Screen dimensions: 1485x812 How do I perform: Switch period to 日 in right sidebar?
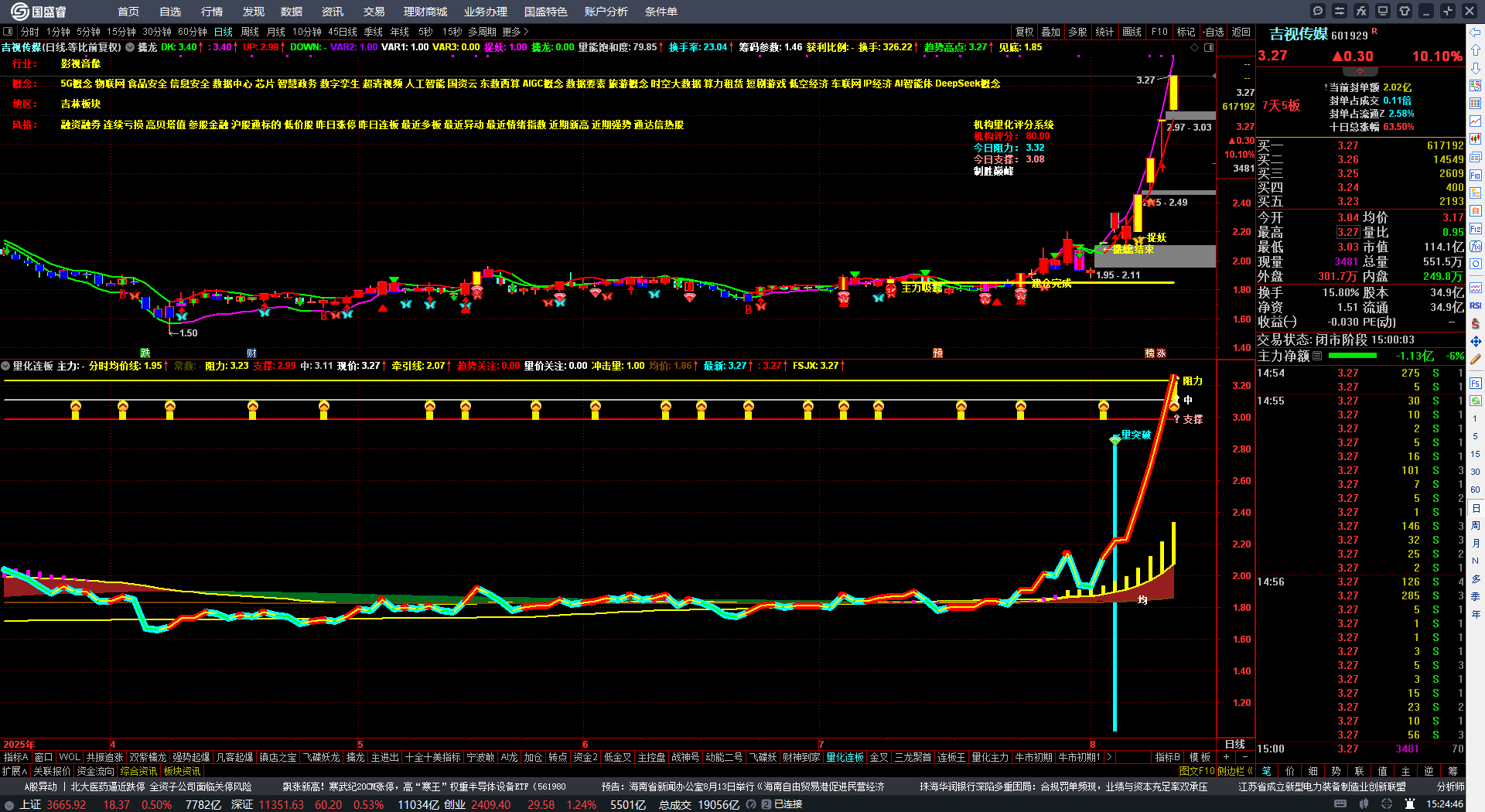click(x=1476, y=508)
